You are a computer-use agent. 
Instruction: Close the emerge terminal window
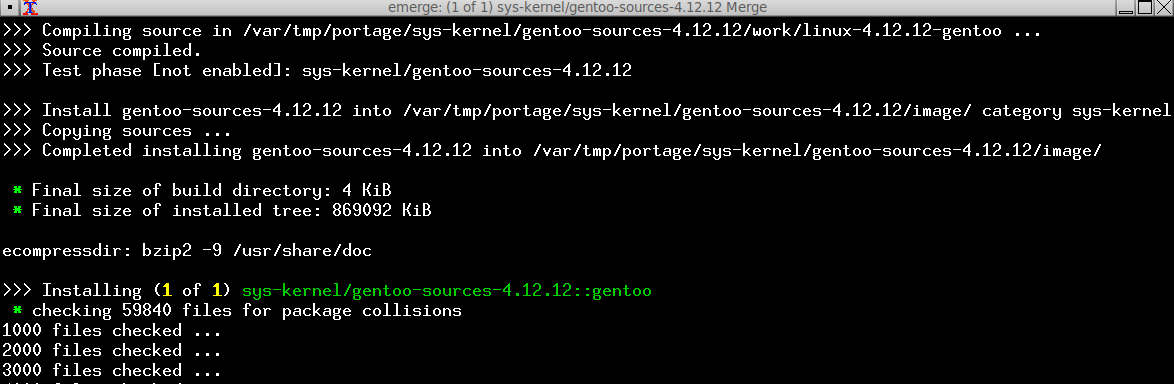[x=1165, y=7]
